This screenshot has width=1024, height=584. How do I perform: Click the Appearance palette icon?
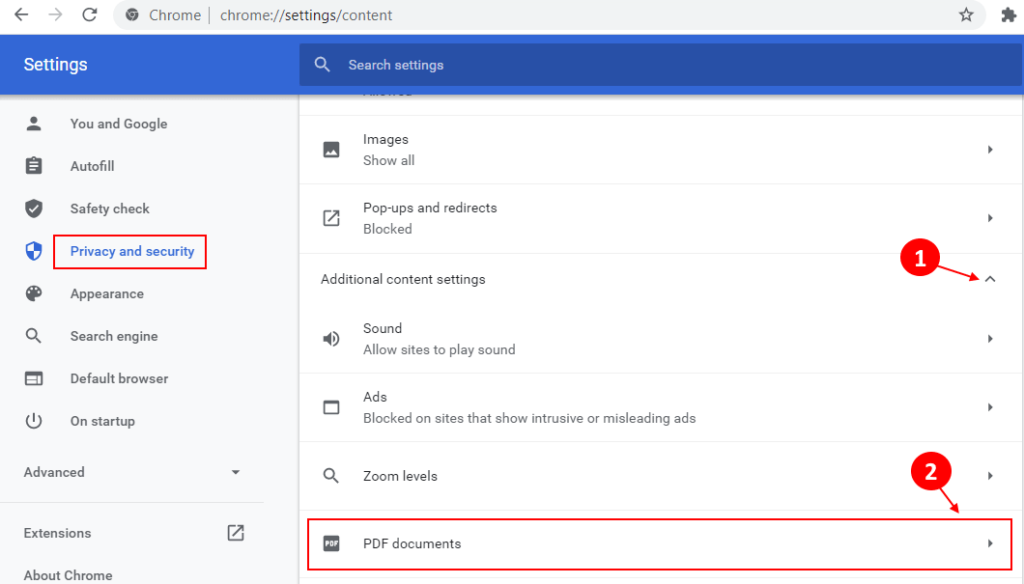(34, 293)
